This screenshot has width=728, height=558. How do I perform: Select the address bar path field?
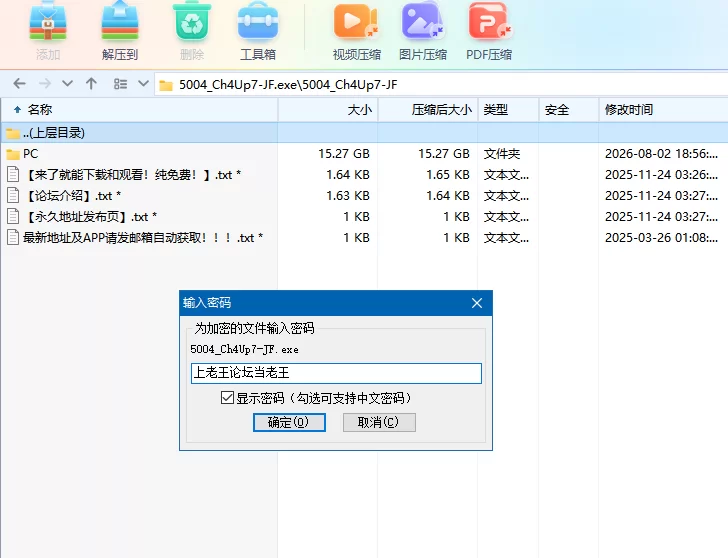tap(441, 84)
